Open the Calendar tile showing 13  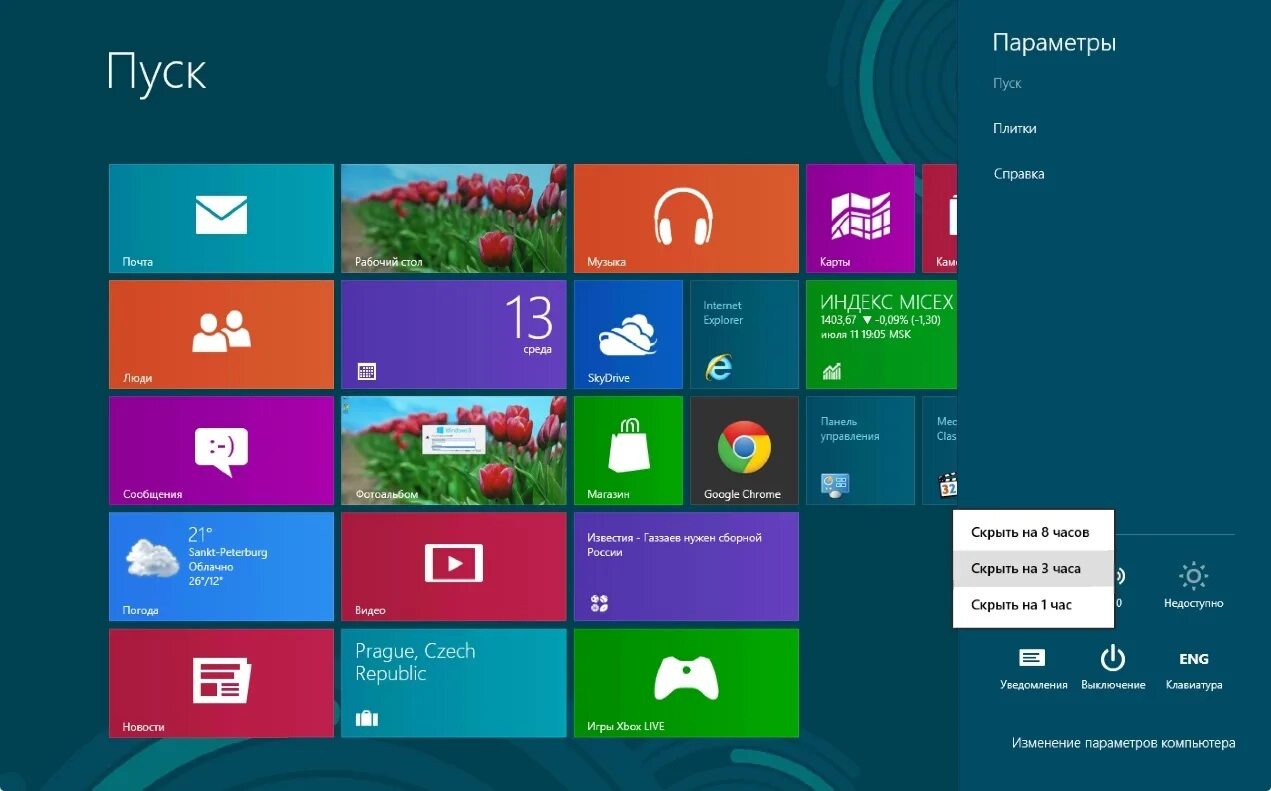click(453, 334)
